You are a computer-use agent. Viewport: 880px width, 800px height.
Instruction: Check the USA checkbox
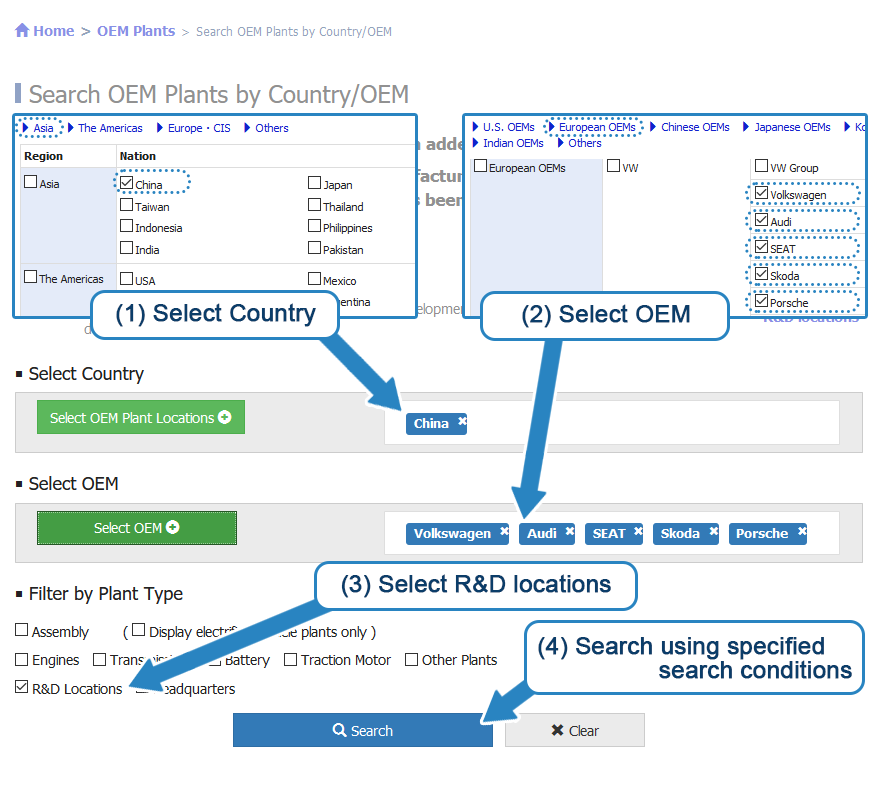[x=126, y=279]
